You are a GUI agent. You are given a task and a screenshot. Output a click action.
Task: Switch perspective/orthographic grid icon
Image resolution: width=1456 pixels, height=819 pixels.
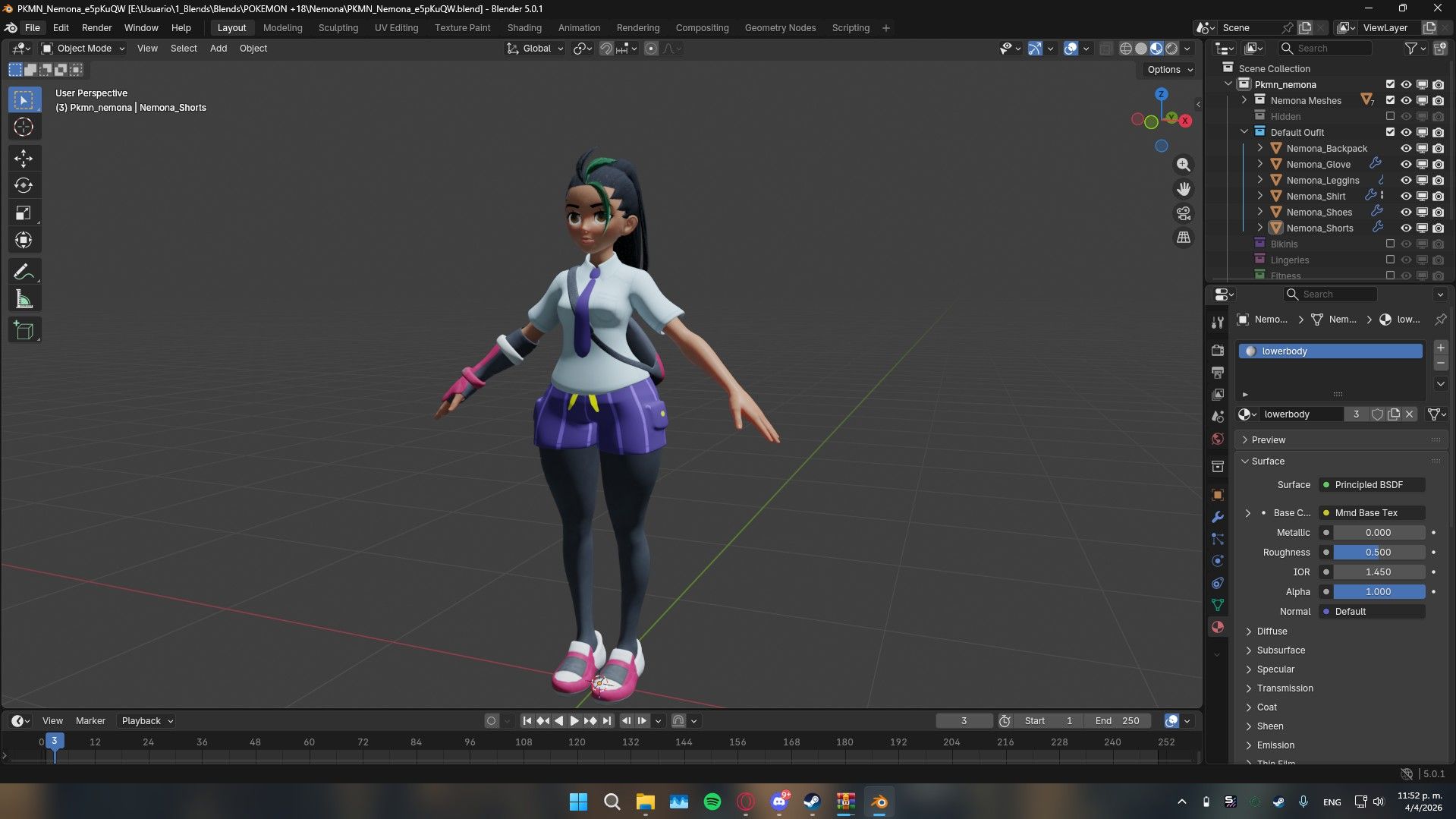[x=1183, y=238]
